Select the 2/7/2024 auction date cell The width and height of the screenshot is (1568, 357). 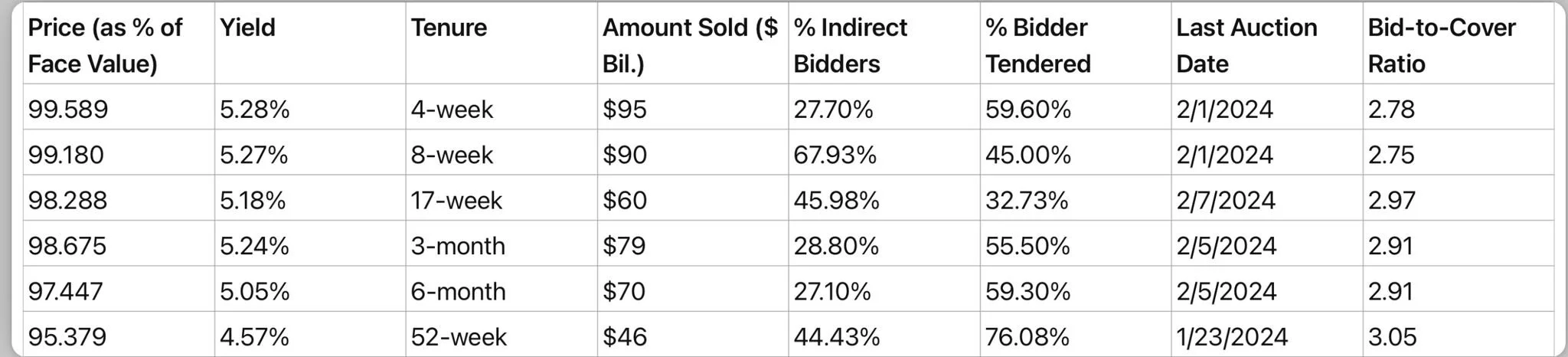(x=1226, y=201)
